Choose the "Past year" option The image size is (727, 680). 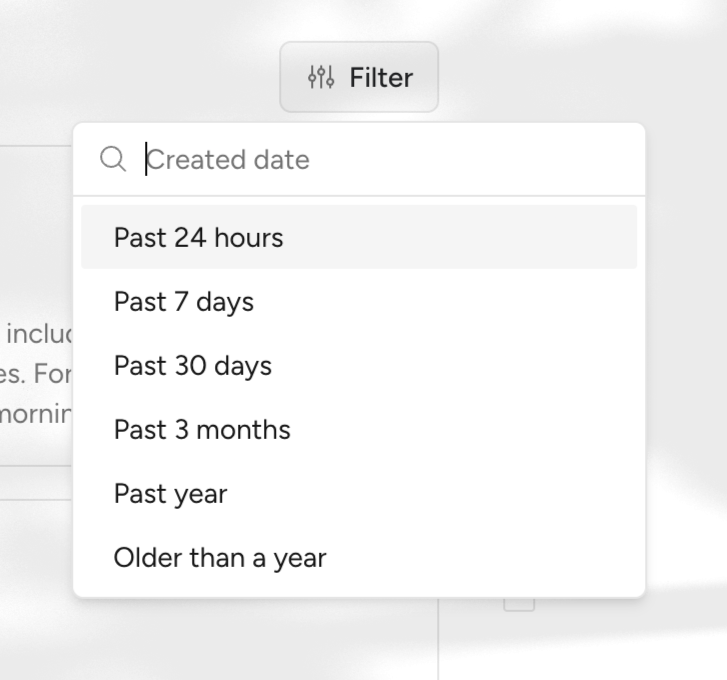(x=171, y=494)
